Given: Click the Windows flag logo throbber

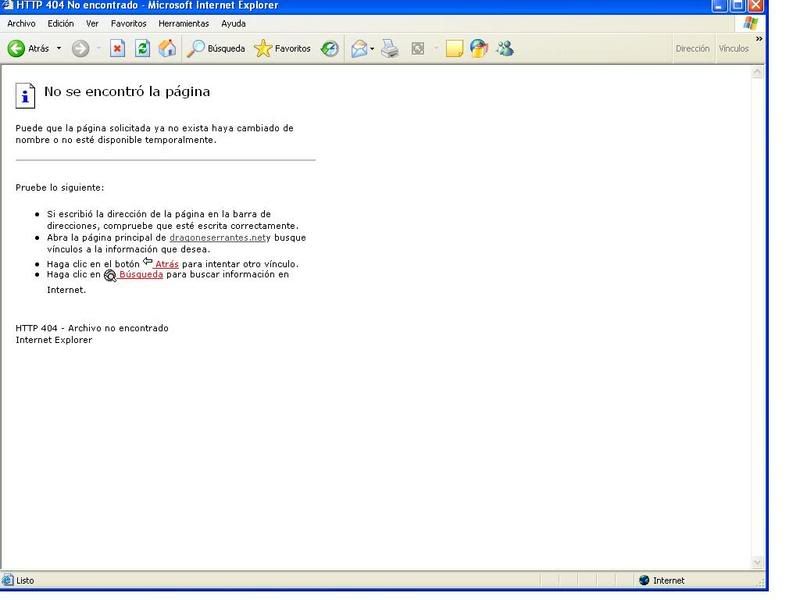Looking at the screenshot, I should click(x=751, y=23).
